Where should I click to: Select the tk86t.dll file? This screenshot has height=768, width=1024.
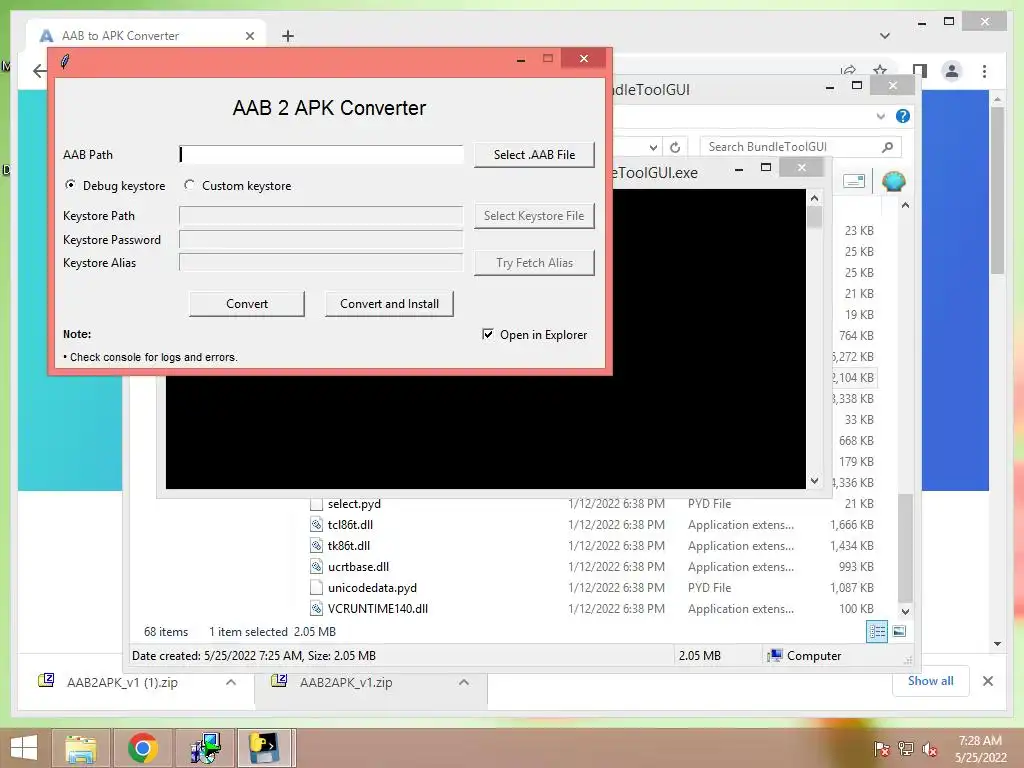[349, 545]
